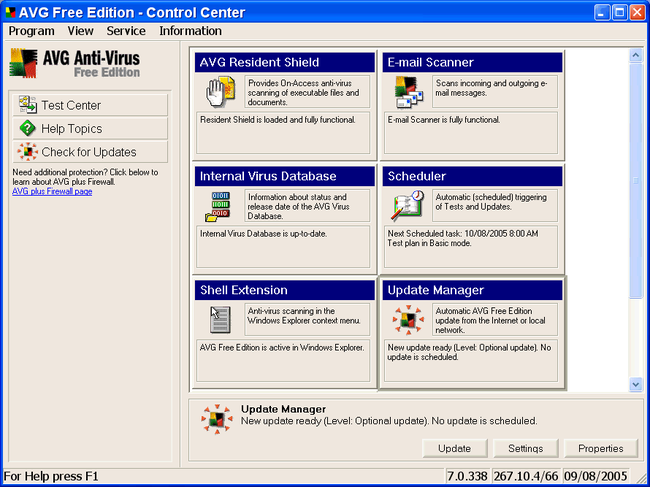Click 'Automatic (scheduled) triggering' description

[x=491, y=202]
